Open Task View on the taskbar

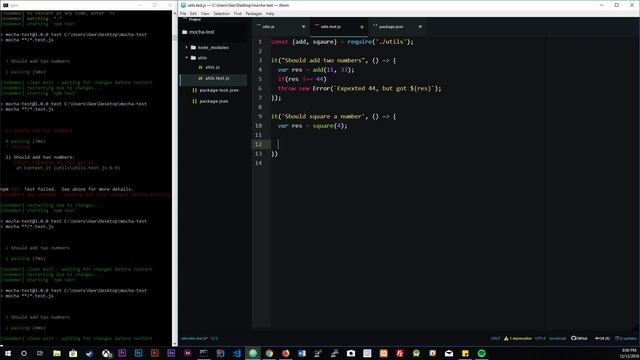(x=40, y=353)
